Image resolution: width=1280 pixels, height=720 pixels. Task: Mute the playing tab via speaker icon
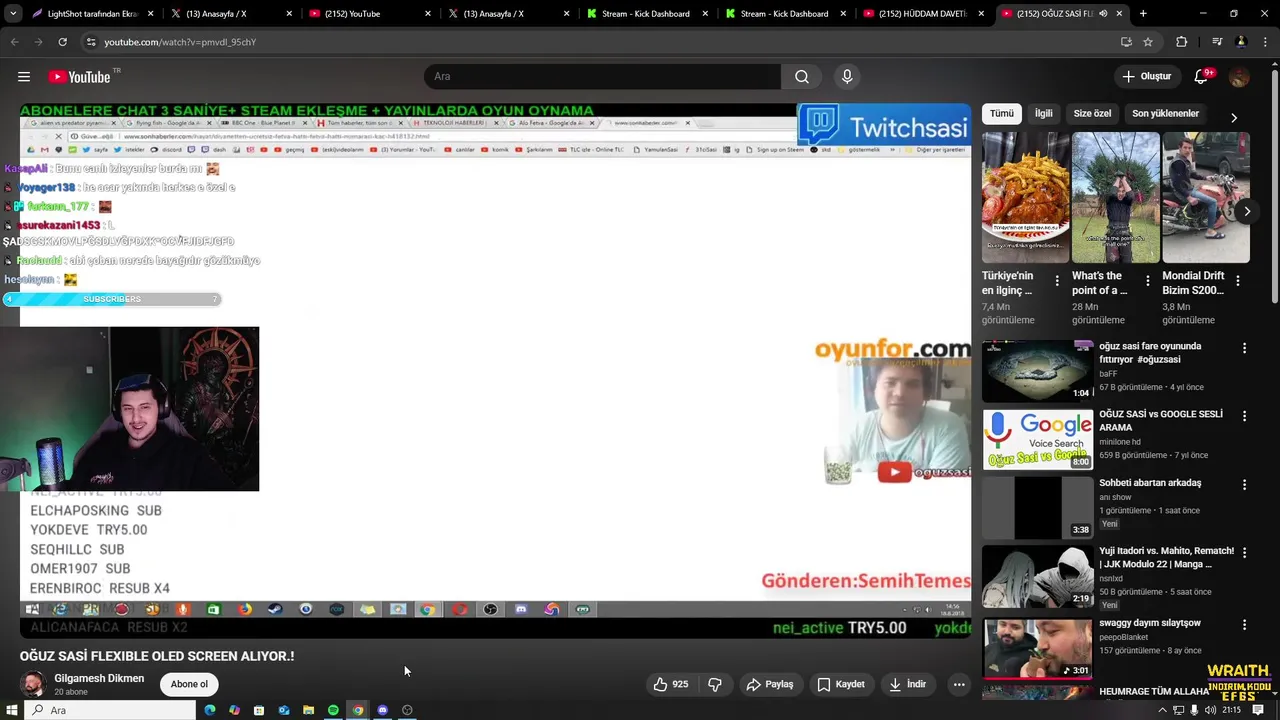pyautogui.click(x=1104, y=14)
